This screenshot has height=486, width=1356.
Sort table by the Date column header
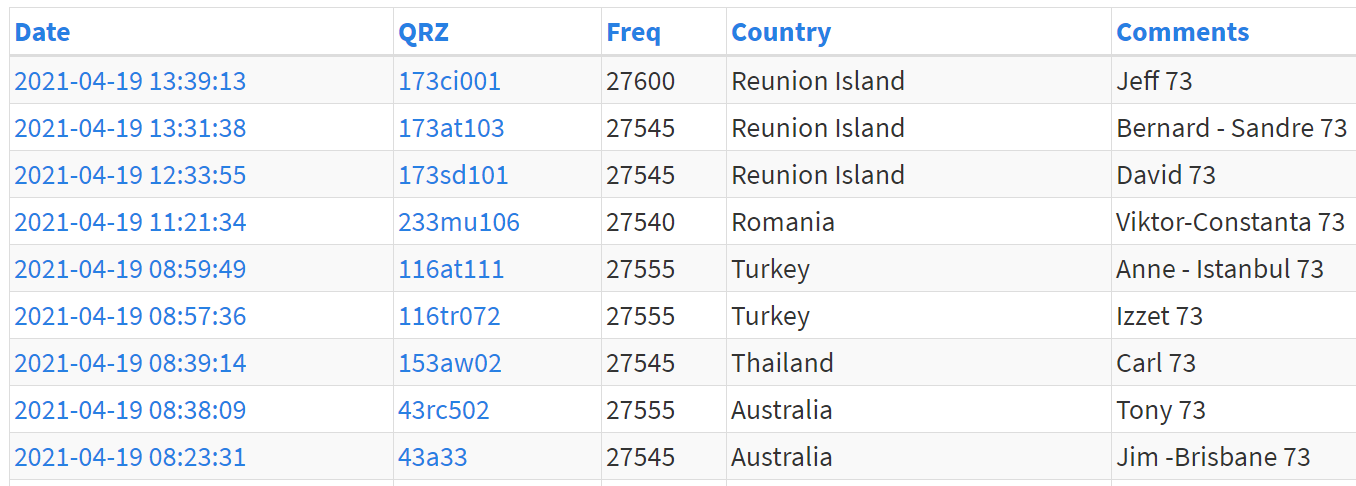(42, 32)
